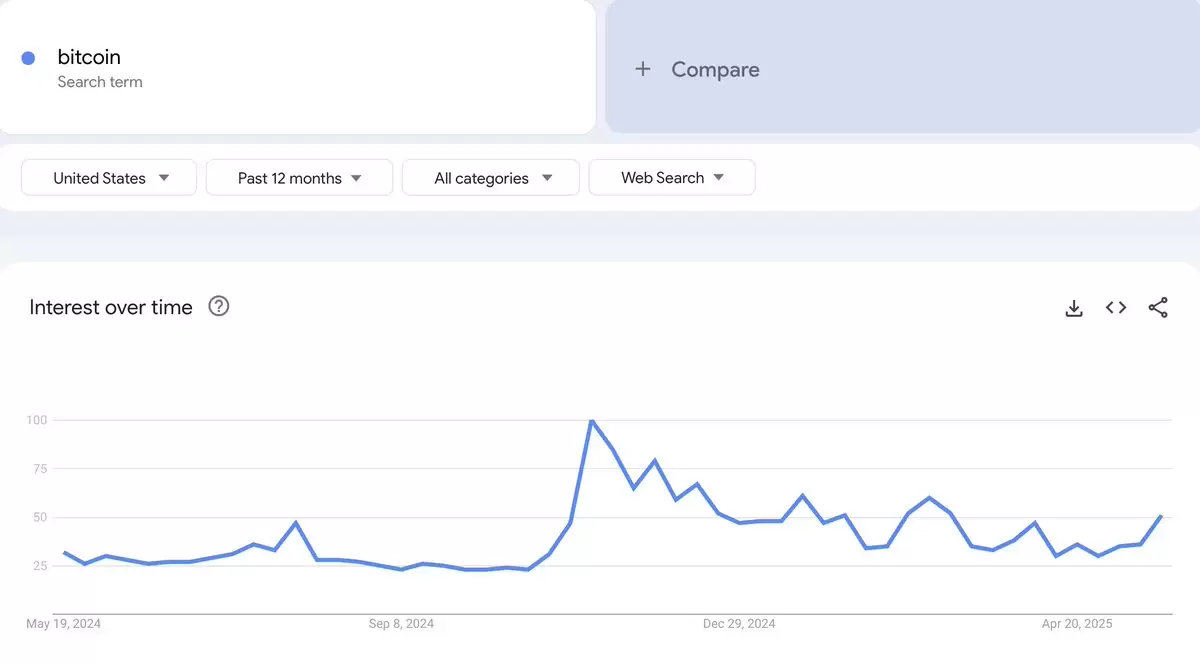Select the peak at 100 on chart

point(592,420)
